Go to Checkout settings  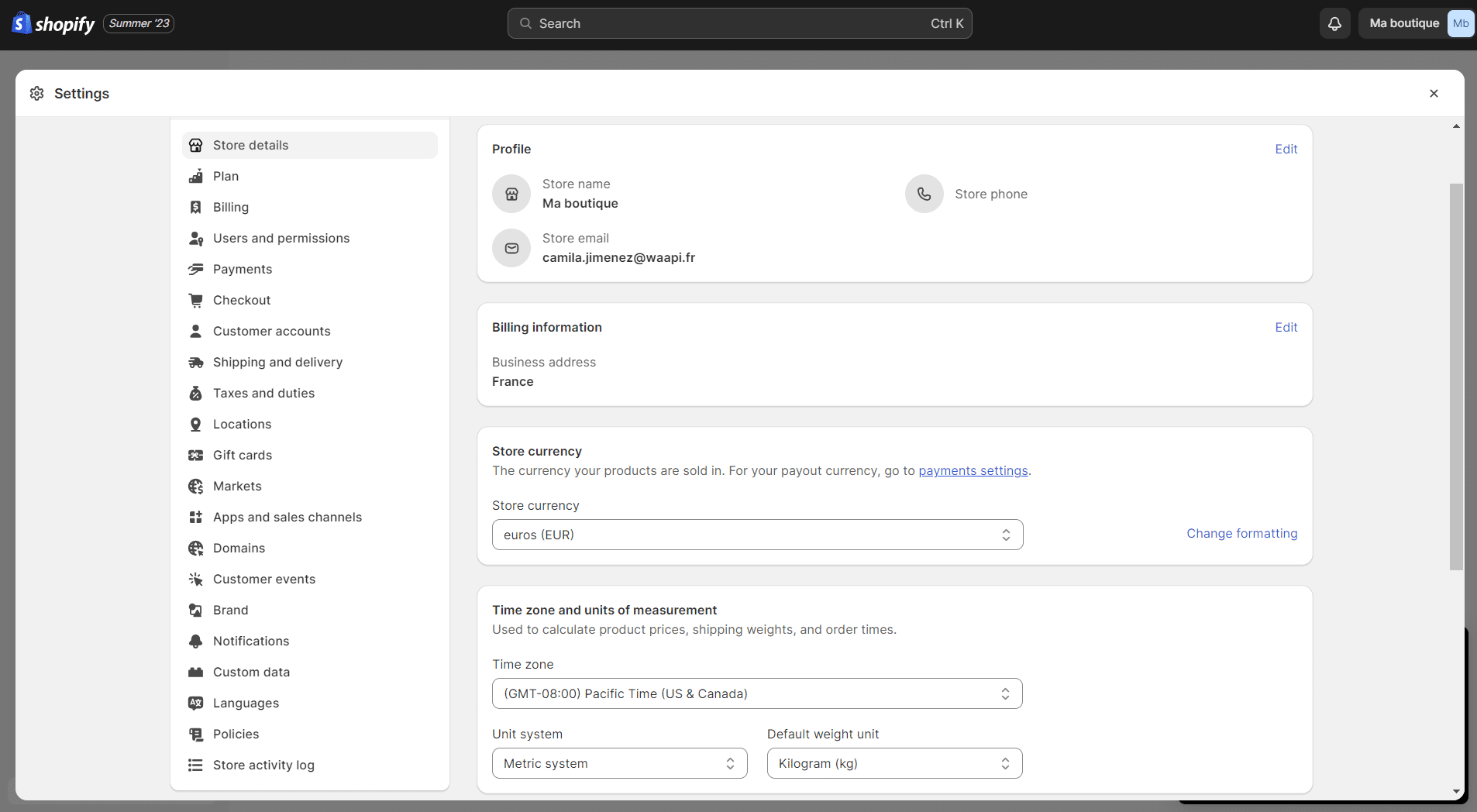pos(310,300)
